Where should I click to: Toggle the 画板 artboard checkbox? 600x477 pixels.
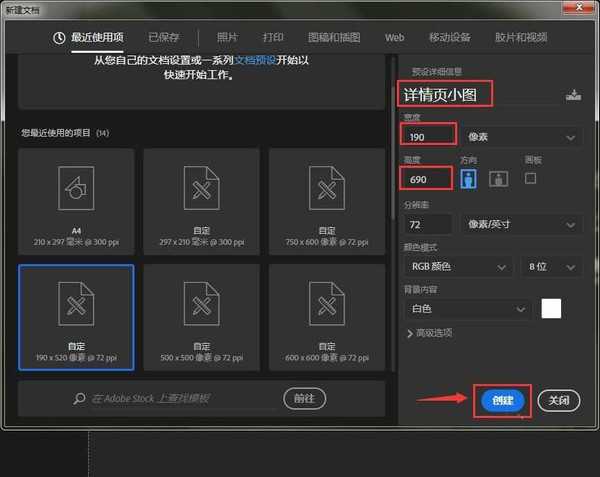tap(531, 177)
